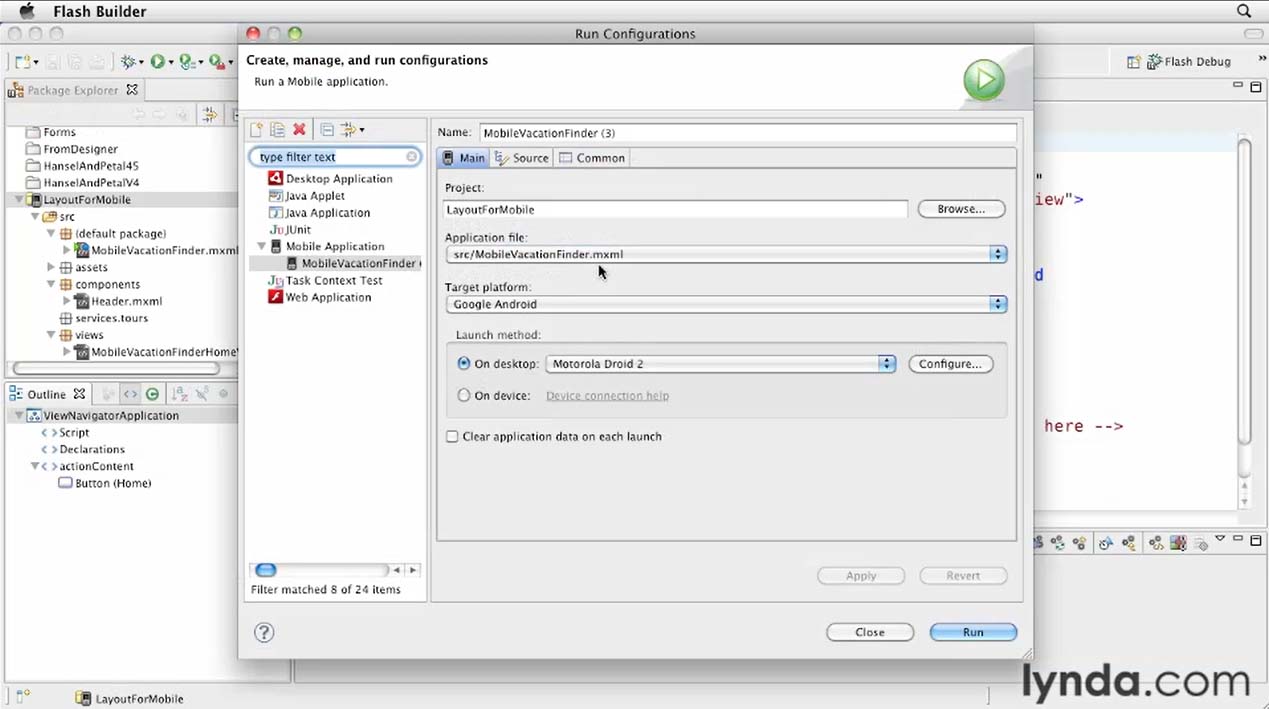The image size is (1269, 709).
Task: Collapse the components package
Action: point(51,285)
